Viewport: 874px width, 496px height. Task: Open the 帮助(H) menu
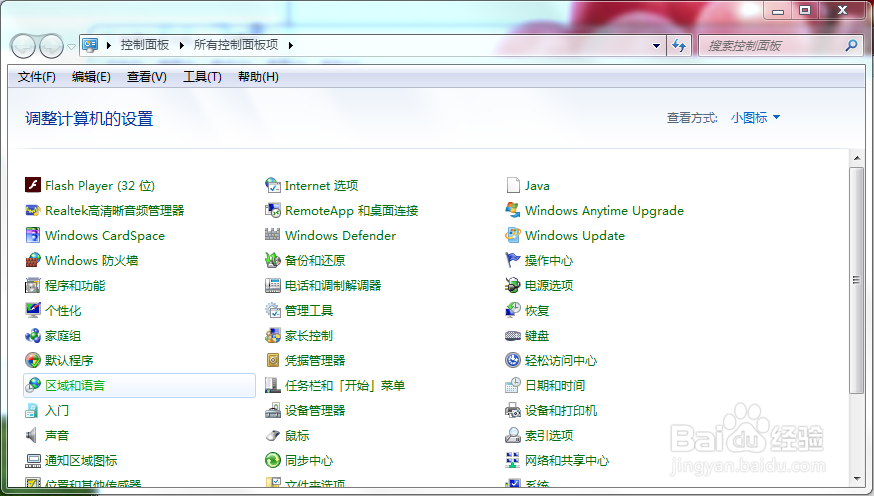coord(258,77)
